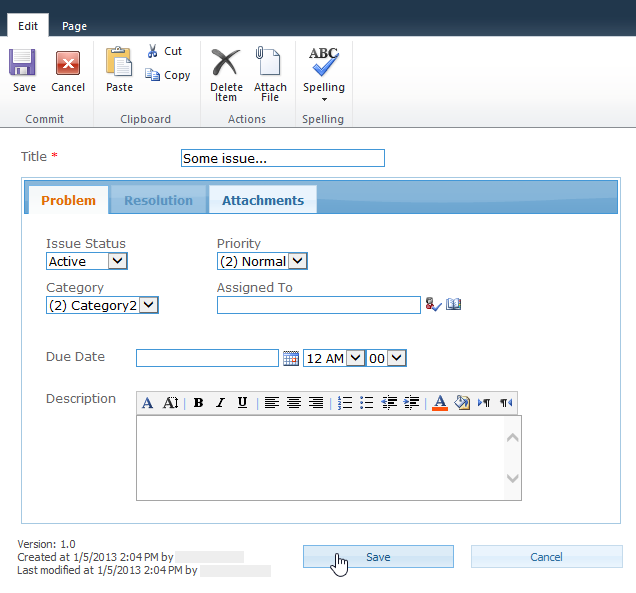Select the Resolution tab

pyautogui.click(x=158, y=200)
